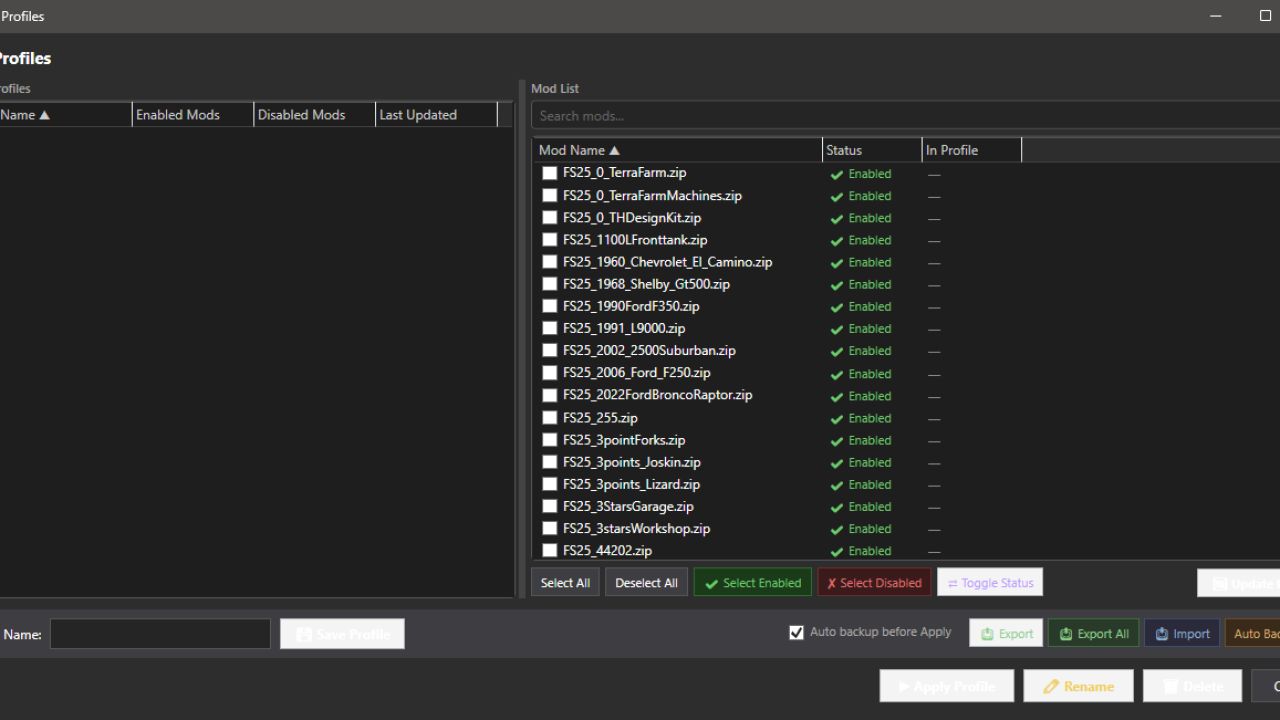Check the FS25_0_TerraFarm.zip mod checkbox
Image resolution: width=1280 pixels, height=720 pixels.
(x=549, y=172)
